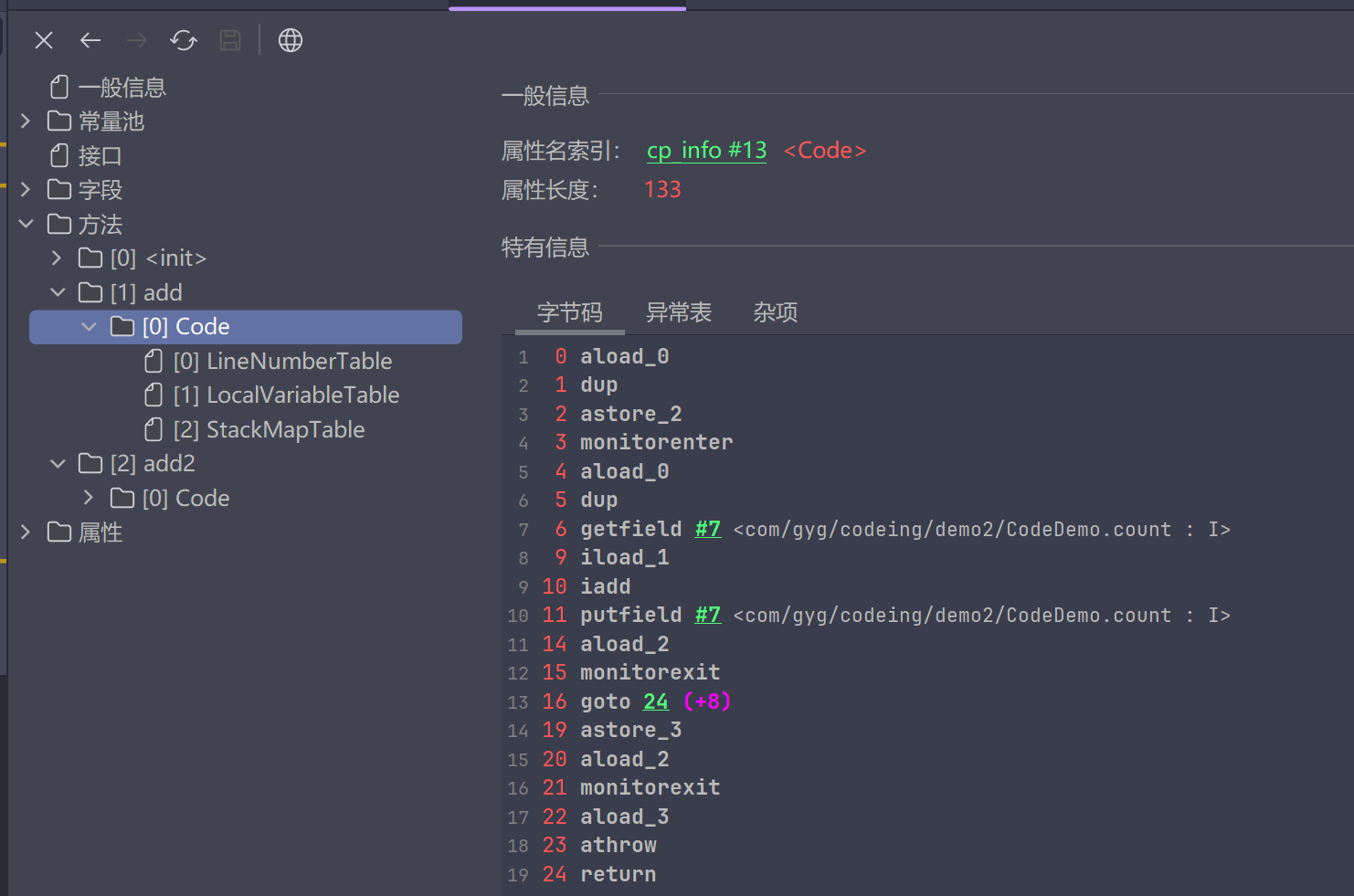
Task: Expand [0] Code under add2
Action: 88,498
